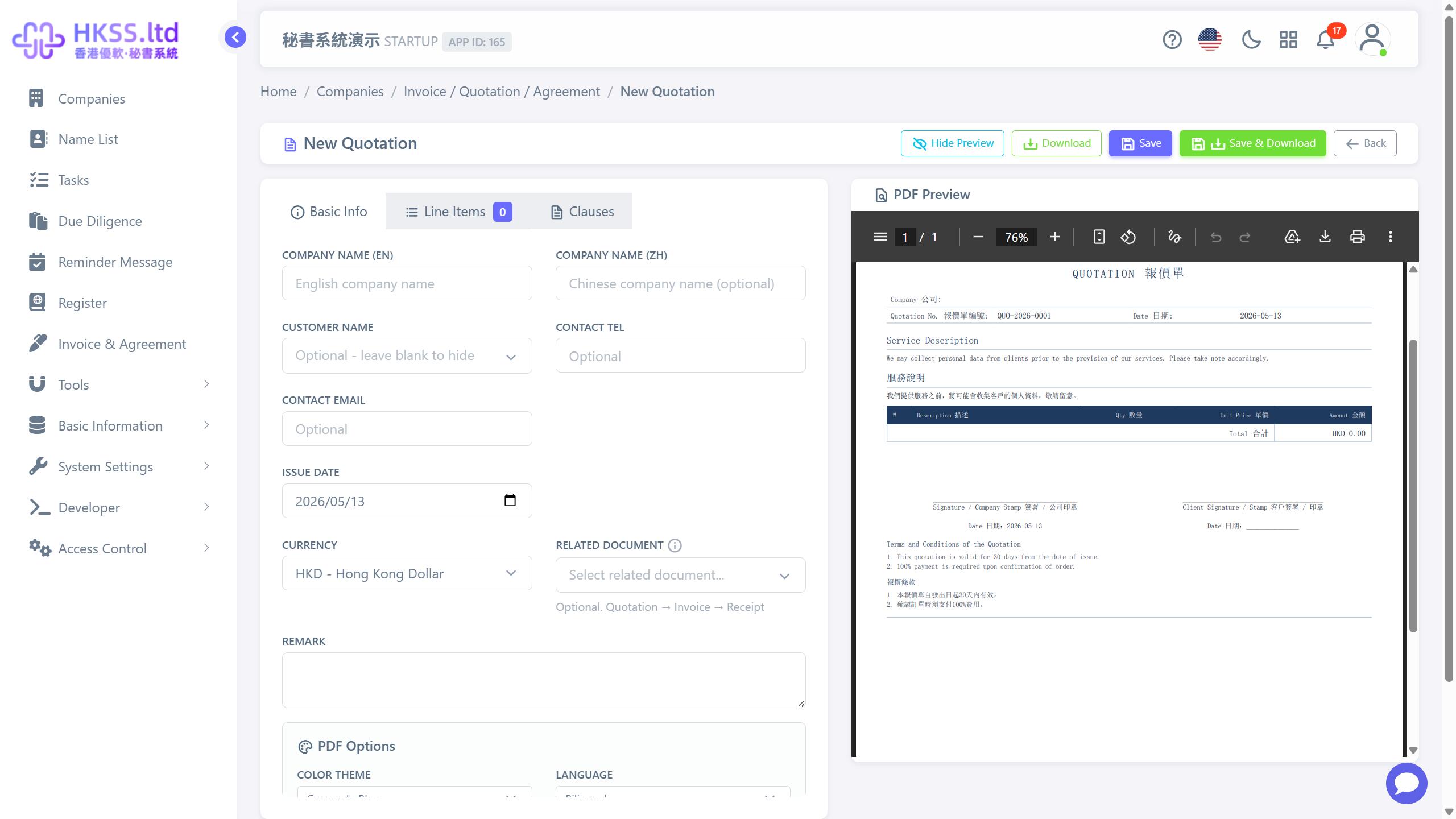Open Tasks in the sidebar
Screen dimensions: 1456x819
pyautogui.click(x=119, y=180)
